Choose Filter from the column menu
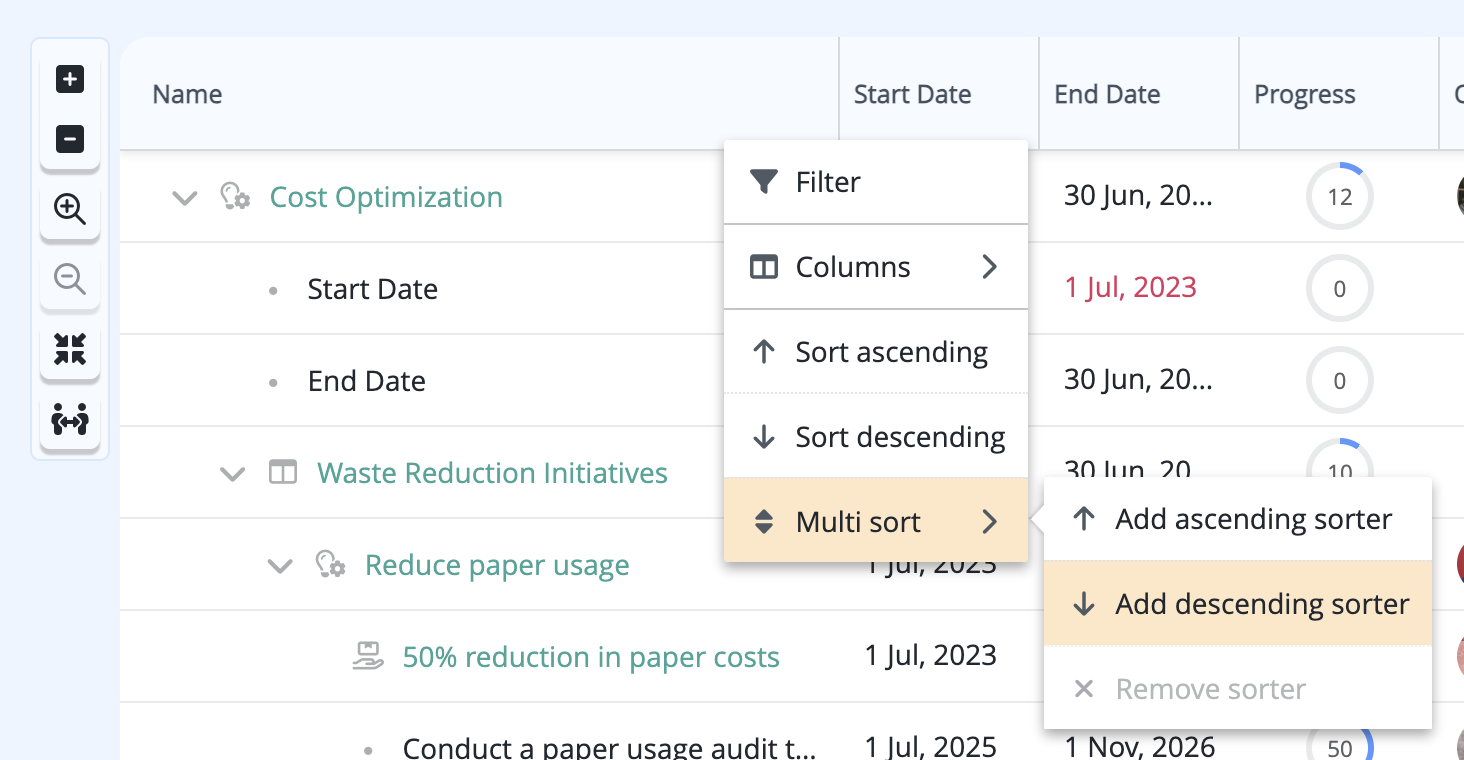 [x=876, y=182]
